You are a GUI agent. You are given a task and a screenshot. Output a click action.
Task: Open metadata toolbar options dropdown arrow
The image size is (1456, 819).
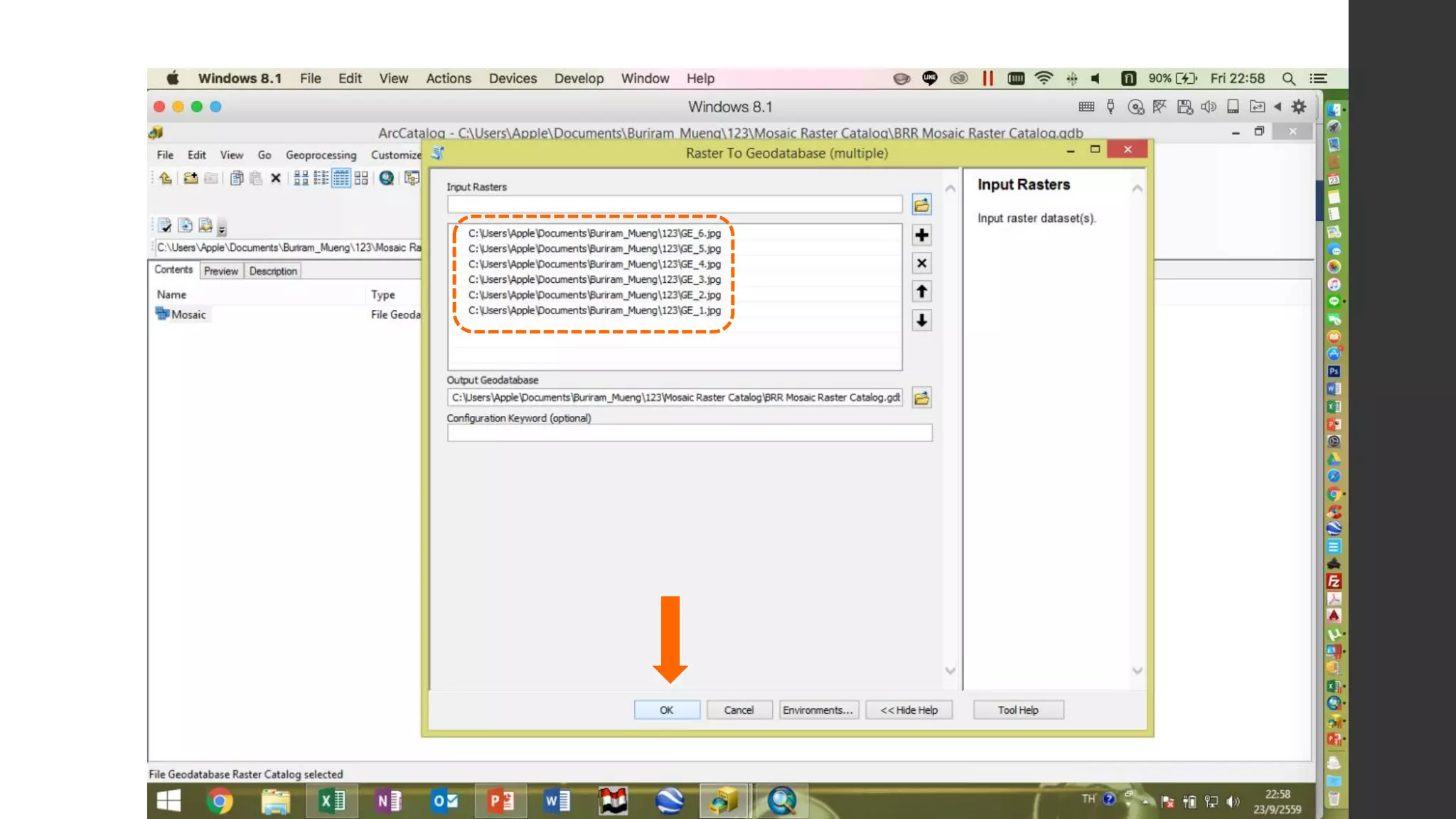[222, 229]
